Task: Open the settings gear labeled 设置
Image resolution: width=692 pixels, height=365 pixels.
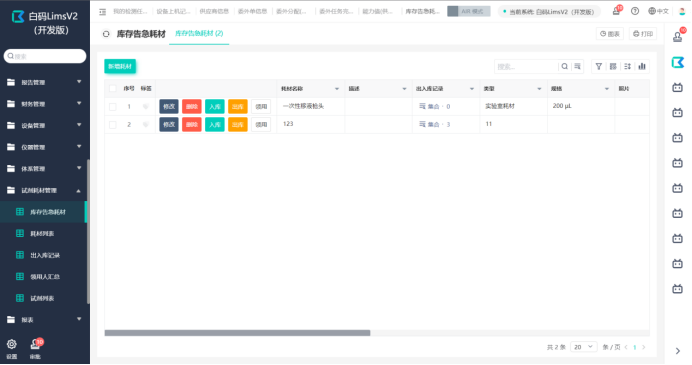Action: tap(12, 344)
